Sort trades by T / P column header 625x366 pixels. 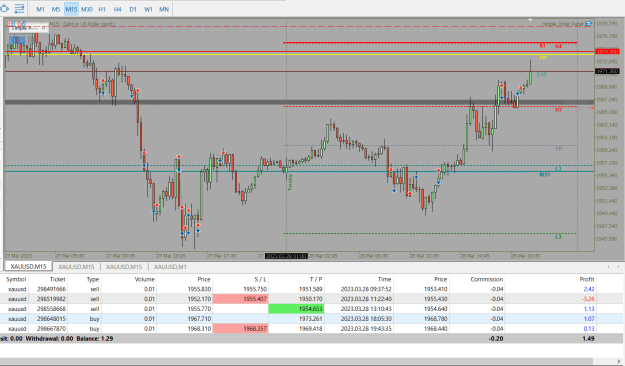click(316, 279)
